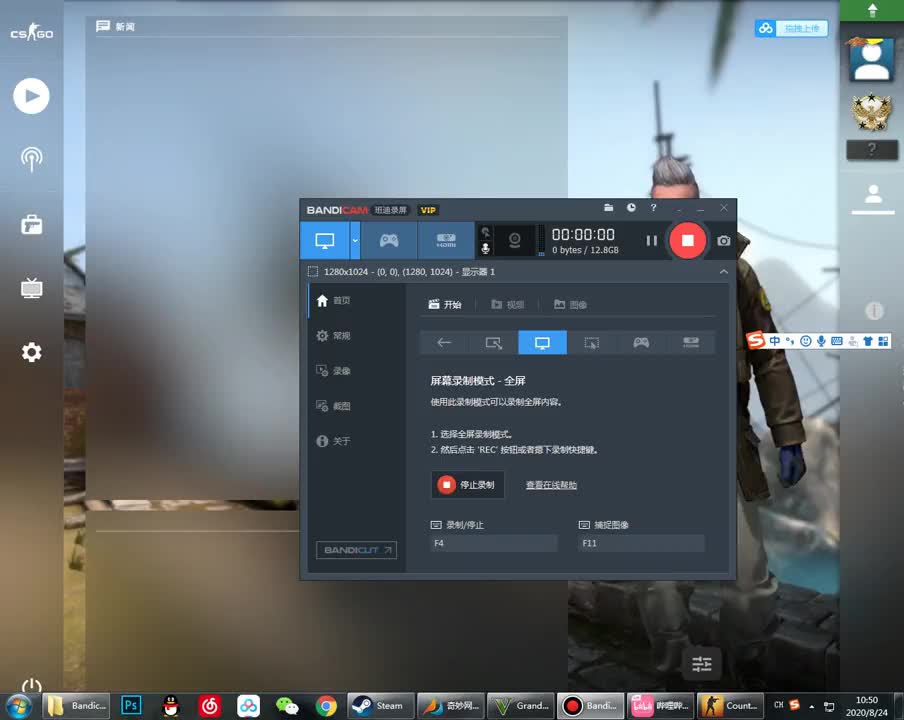Click the 停止录制 button
The height and width of the screenshot is (720, 904).
(x=467, y=484)
